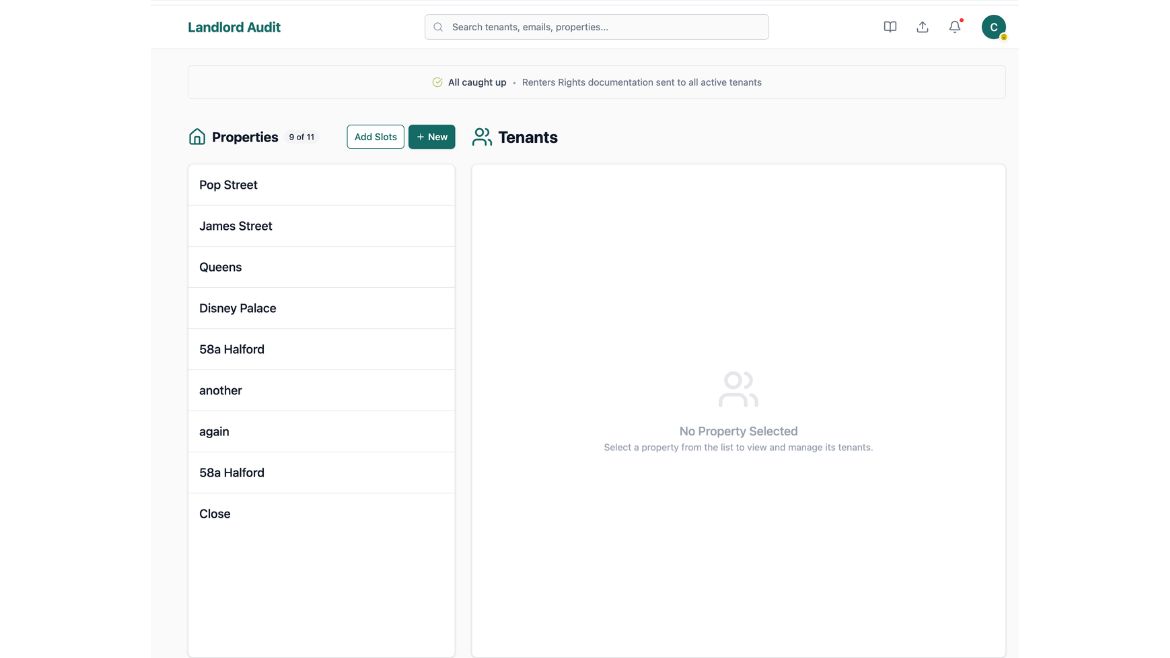This screenshot has height=658, width=1170.
Task: Select Disney Palace from the list
Action: click(321, 308)
